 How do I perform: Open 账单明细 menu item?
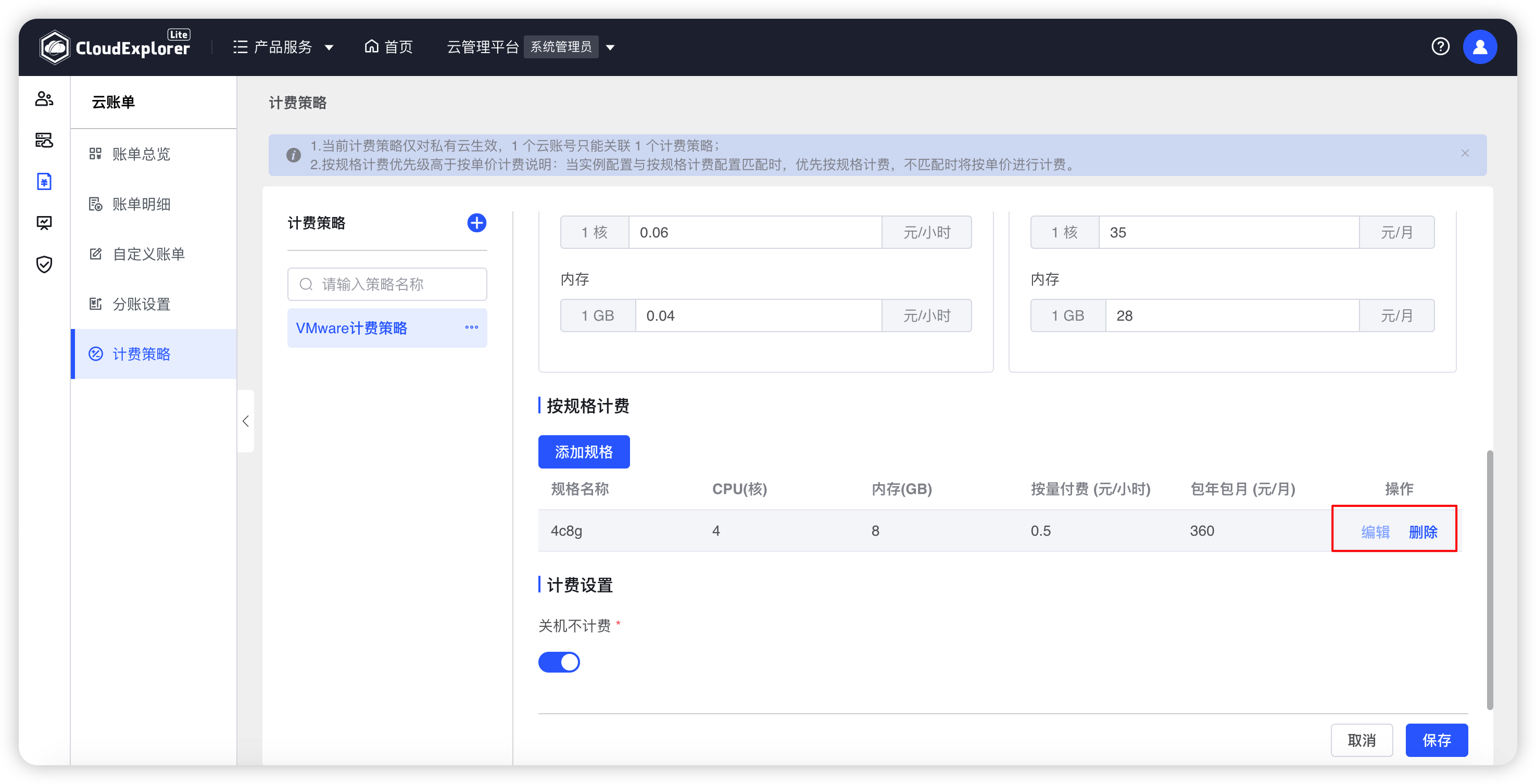[x=154, y=205]
